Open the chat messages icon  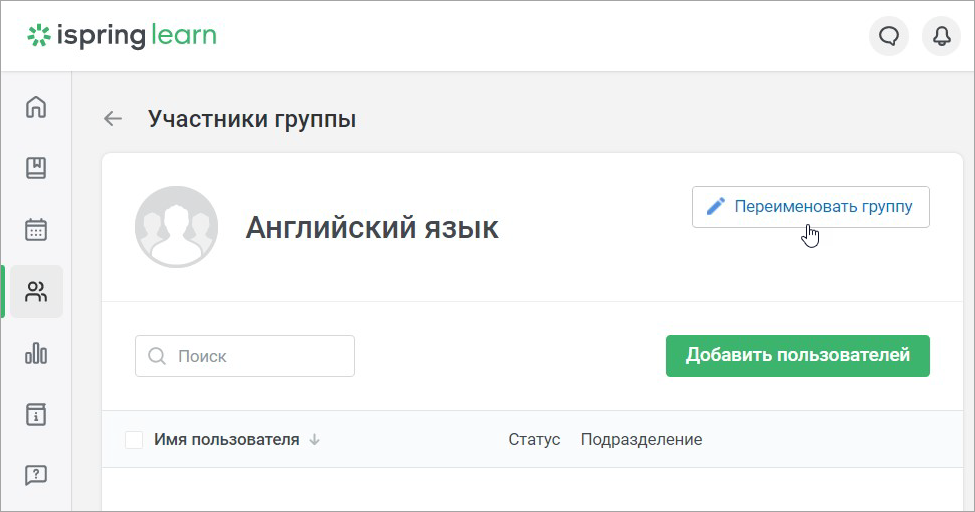[x=889, y=36]
